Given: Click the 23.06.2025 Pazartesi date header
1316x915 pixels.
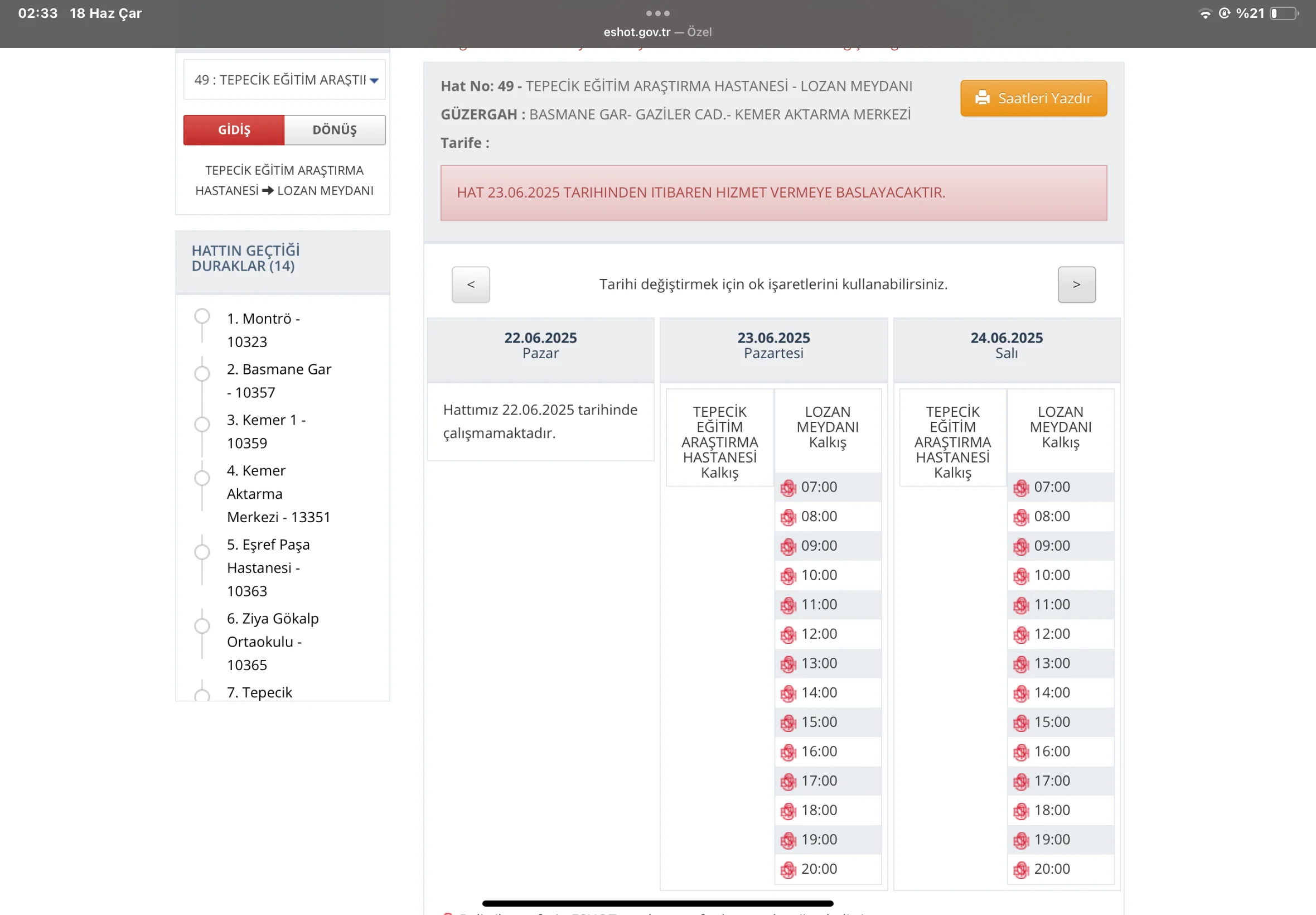Looking at the screenshot, I should coord(773,345).
